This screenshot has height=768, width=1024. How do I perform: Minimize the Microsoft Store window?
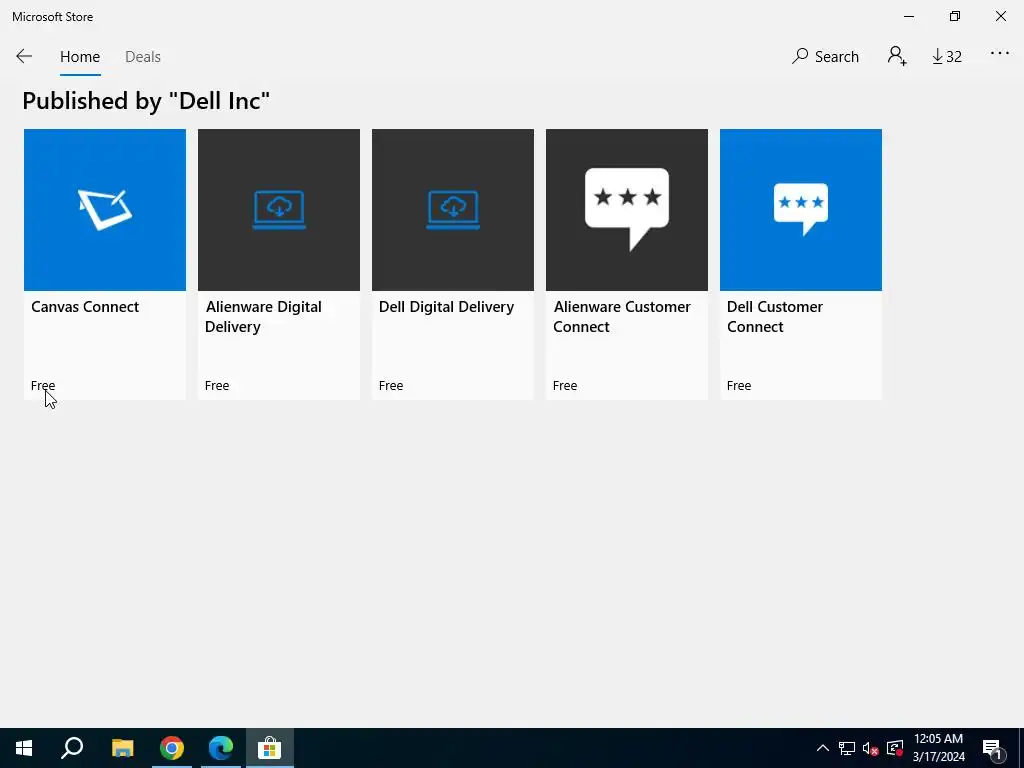coord(909,16)
